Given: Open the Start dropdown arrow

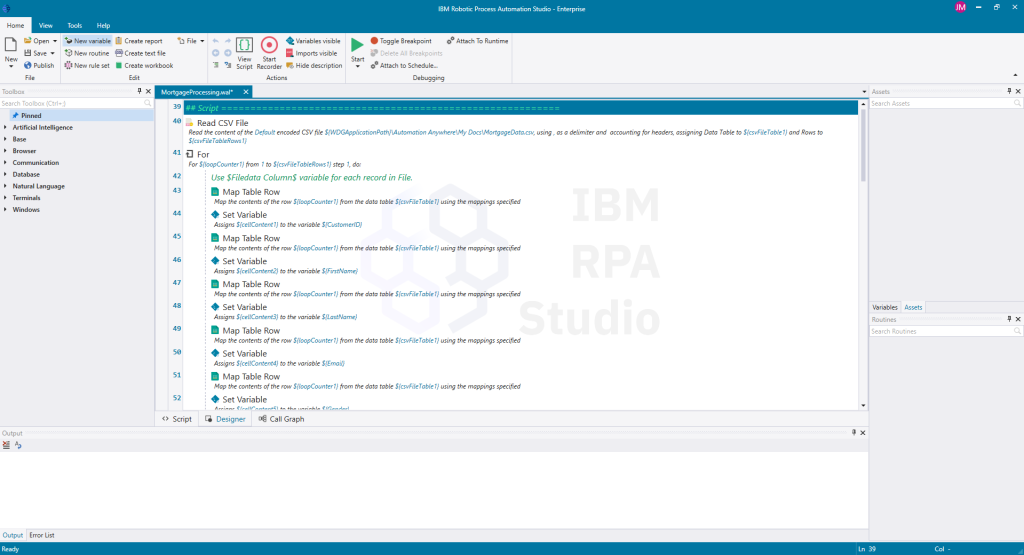Looking at the screenshot, I should pyautogui.click(x=357, y=67).
